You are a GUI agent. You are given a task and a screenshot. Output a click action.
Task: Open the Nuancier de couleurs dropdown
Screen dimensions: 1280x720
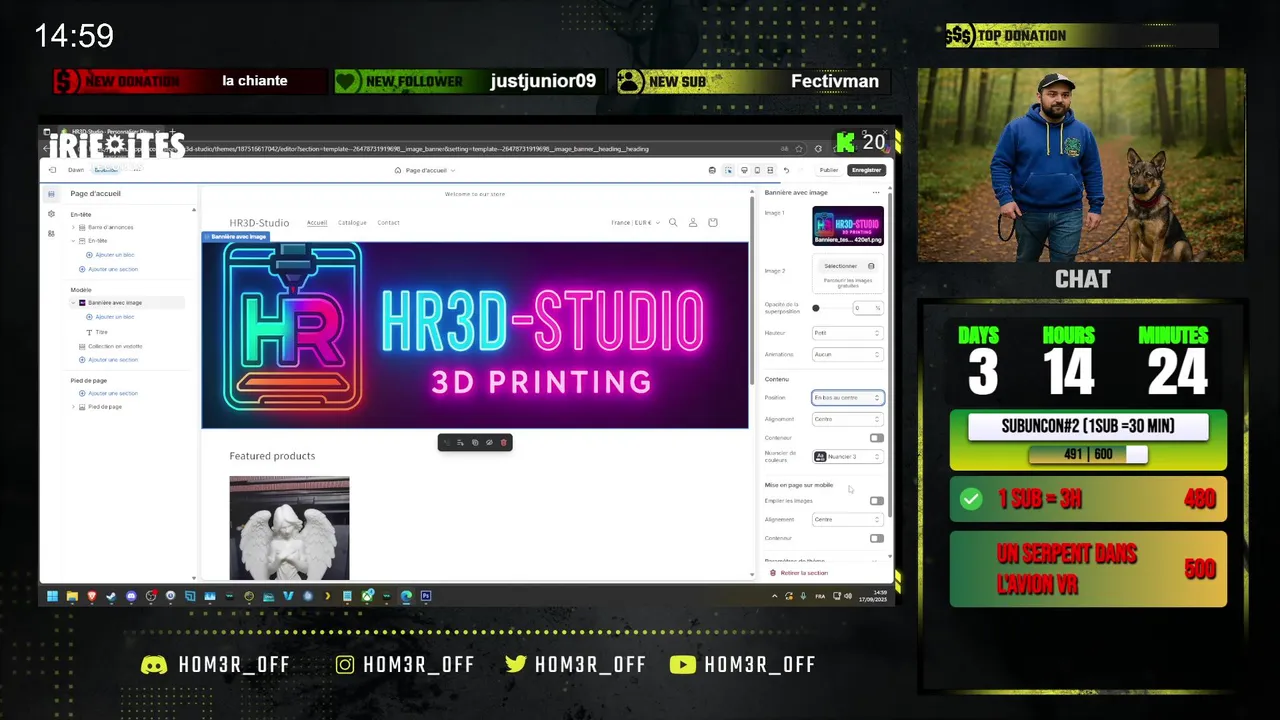click(x=848, y=457)
